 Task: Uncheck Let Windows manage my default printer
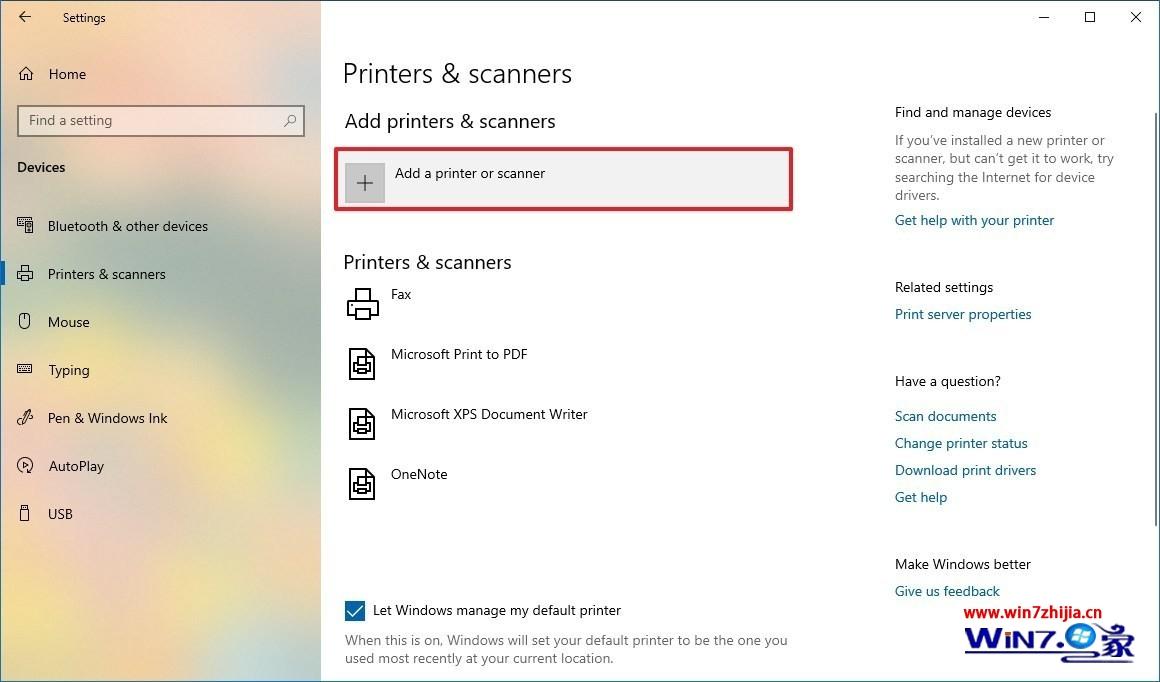tap(355, 611)
